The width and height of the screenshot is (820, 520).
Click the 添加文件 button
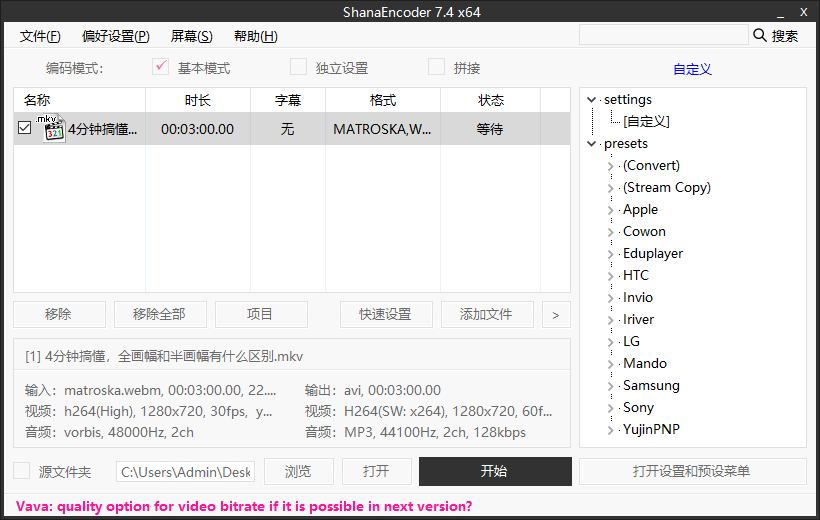[487, 314]
